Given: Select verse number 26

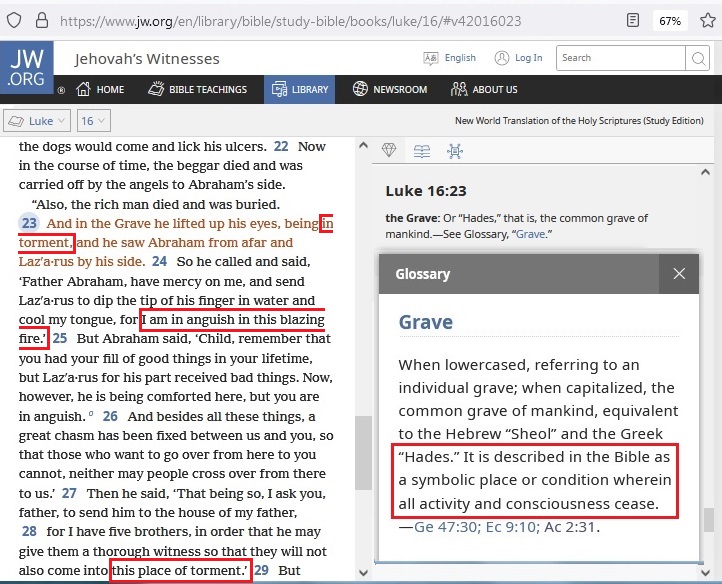Looking at the screenshot, I should (x=110, y=416).
